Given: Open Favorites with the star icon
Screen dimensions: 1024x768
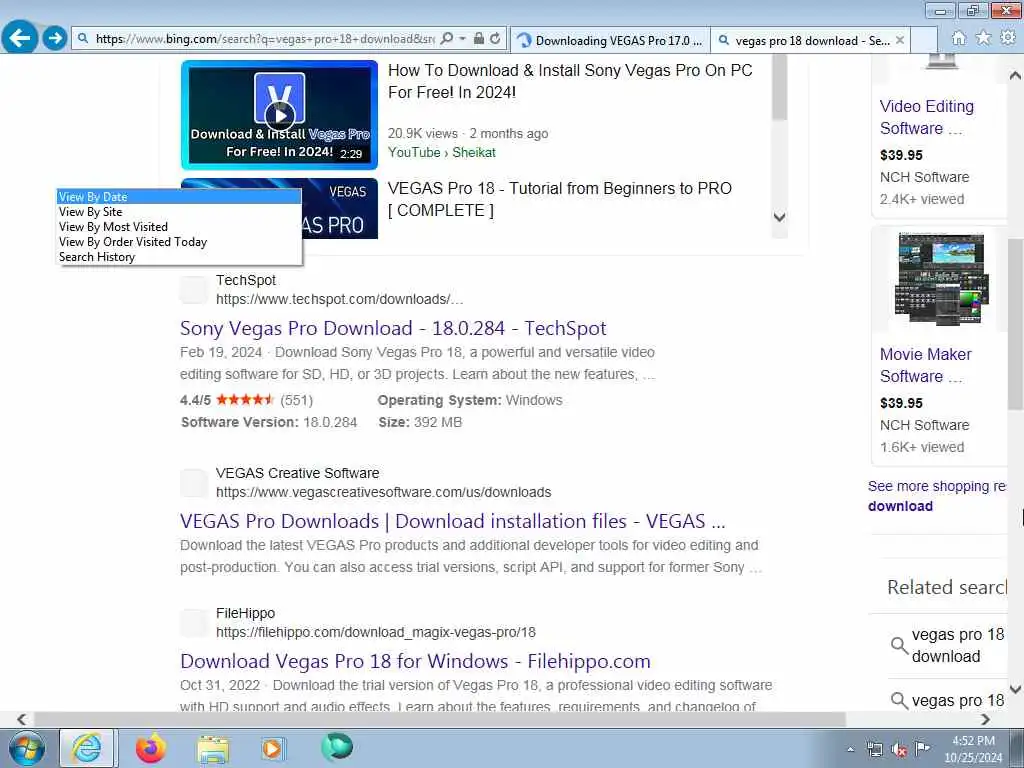Looking at the screenshot, I should (x=983, y=38).
